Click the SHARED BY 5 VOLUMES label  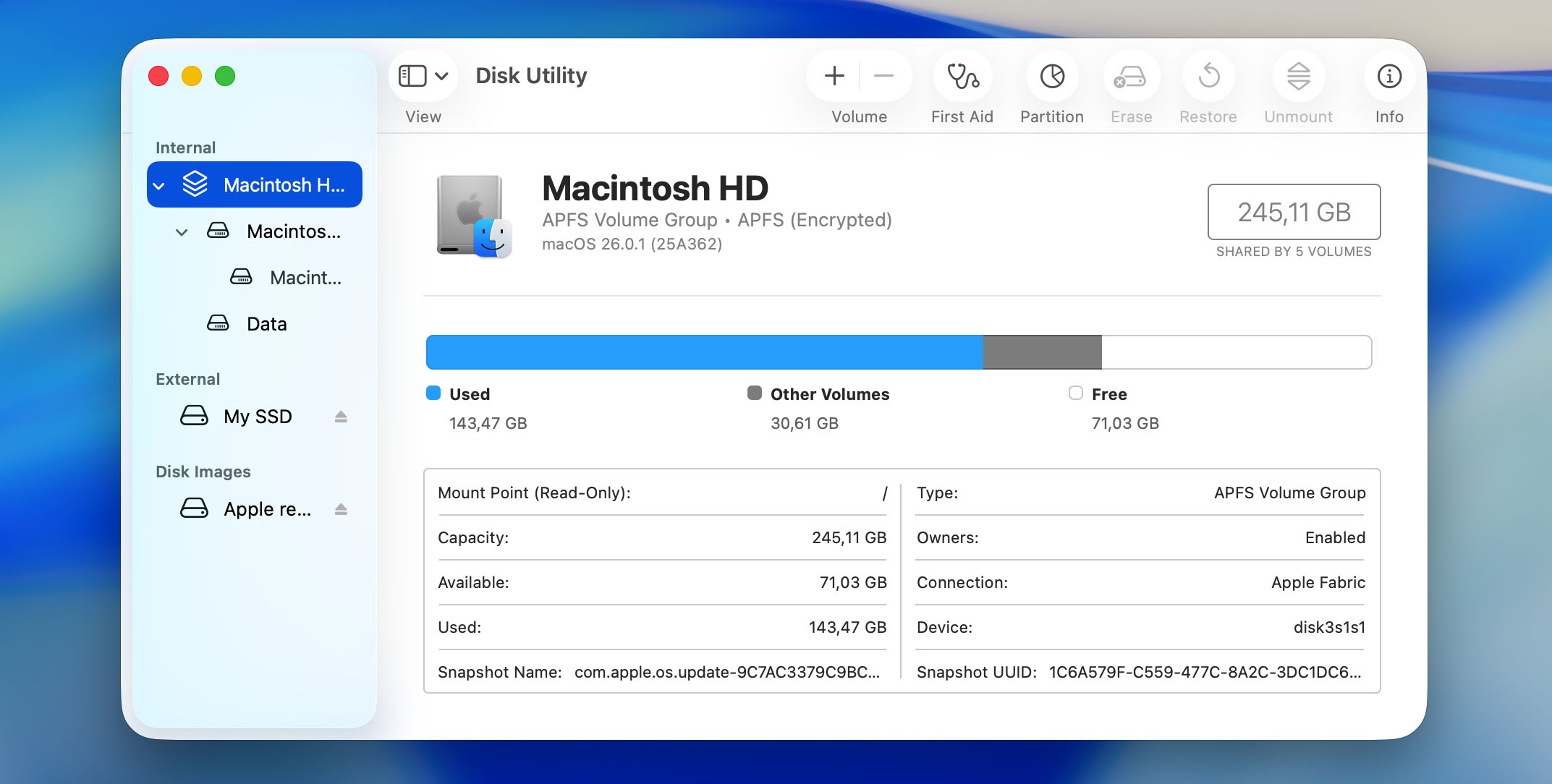[x=1294, y=251]
